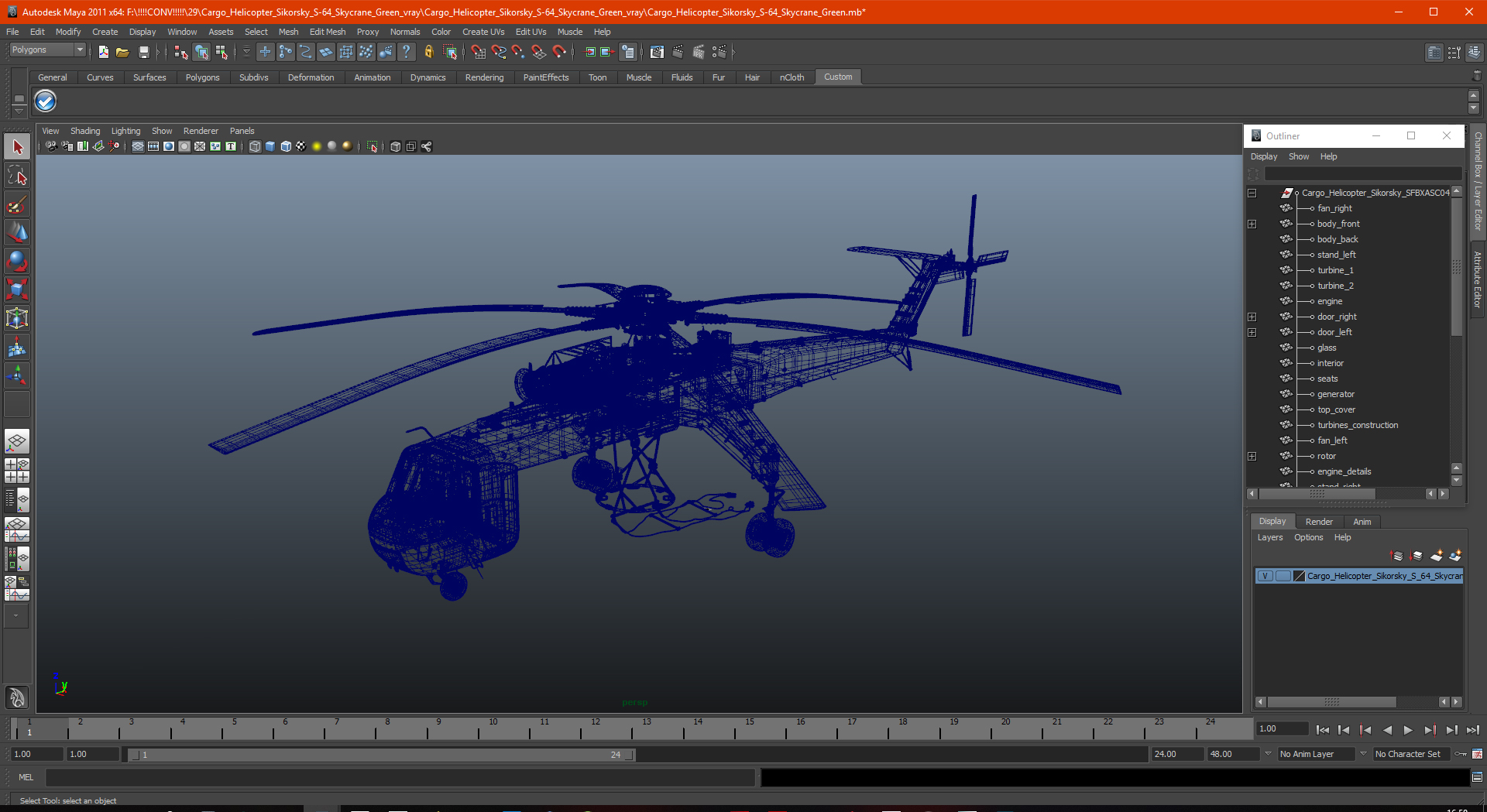
Task: Select the Universal Manipulator tool
Action: coord(17,318)
